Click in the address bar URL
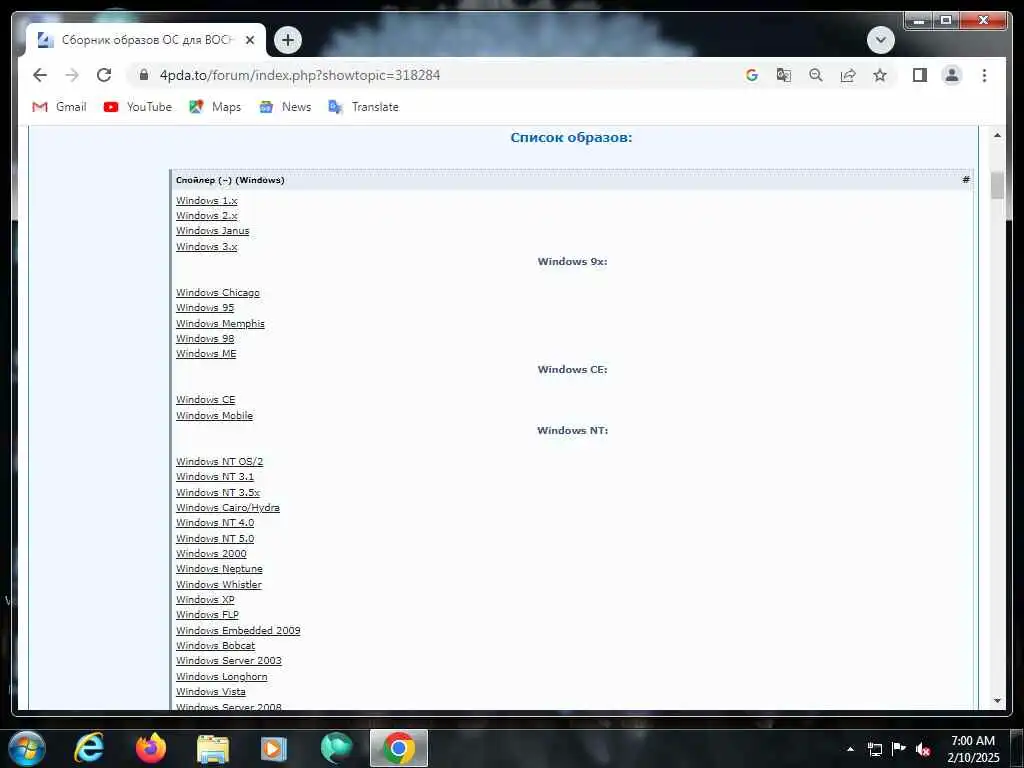This screenshot has width=1024, height=768. click(x=300, y=75)
